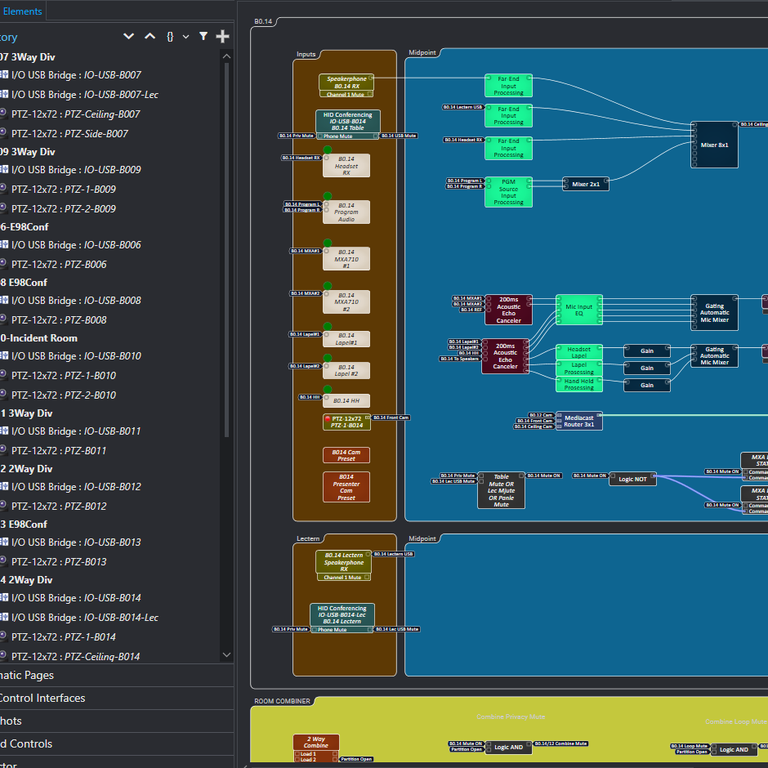Open the Named Controls section
This screenshot has height=768, width=768.
(117, 744)
